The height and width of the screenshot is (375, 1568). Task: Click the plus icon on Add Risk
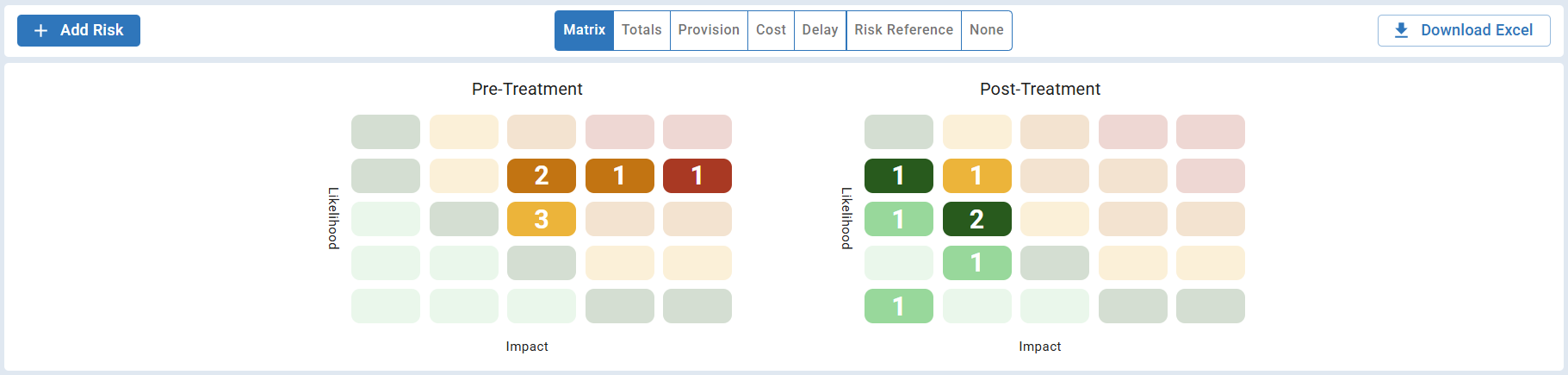(40, 31)
